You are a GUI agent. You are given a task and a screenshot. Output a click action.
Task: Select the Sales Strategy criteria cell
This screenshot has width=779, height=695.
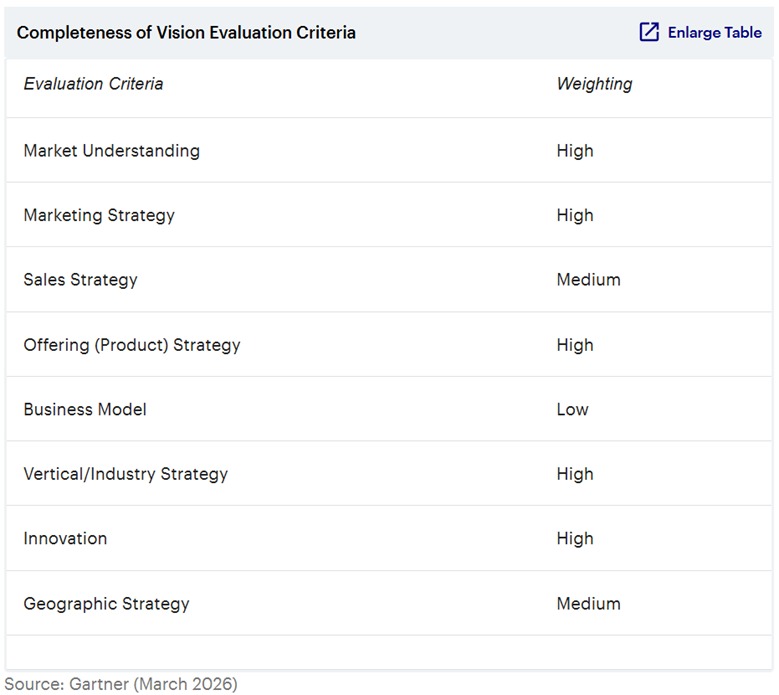(80, 280)
